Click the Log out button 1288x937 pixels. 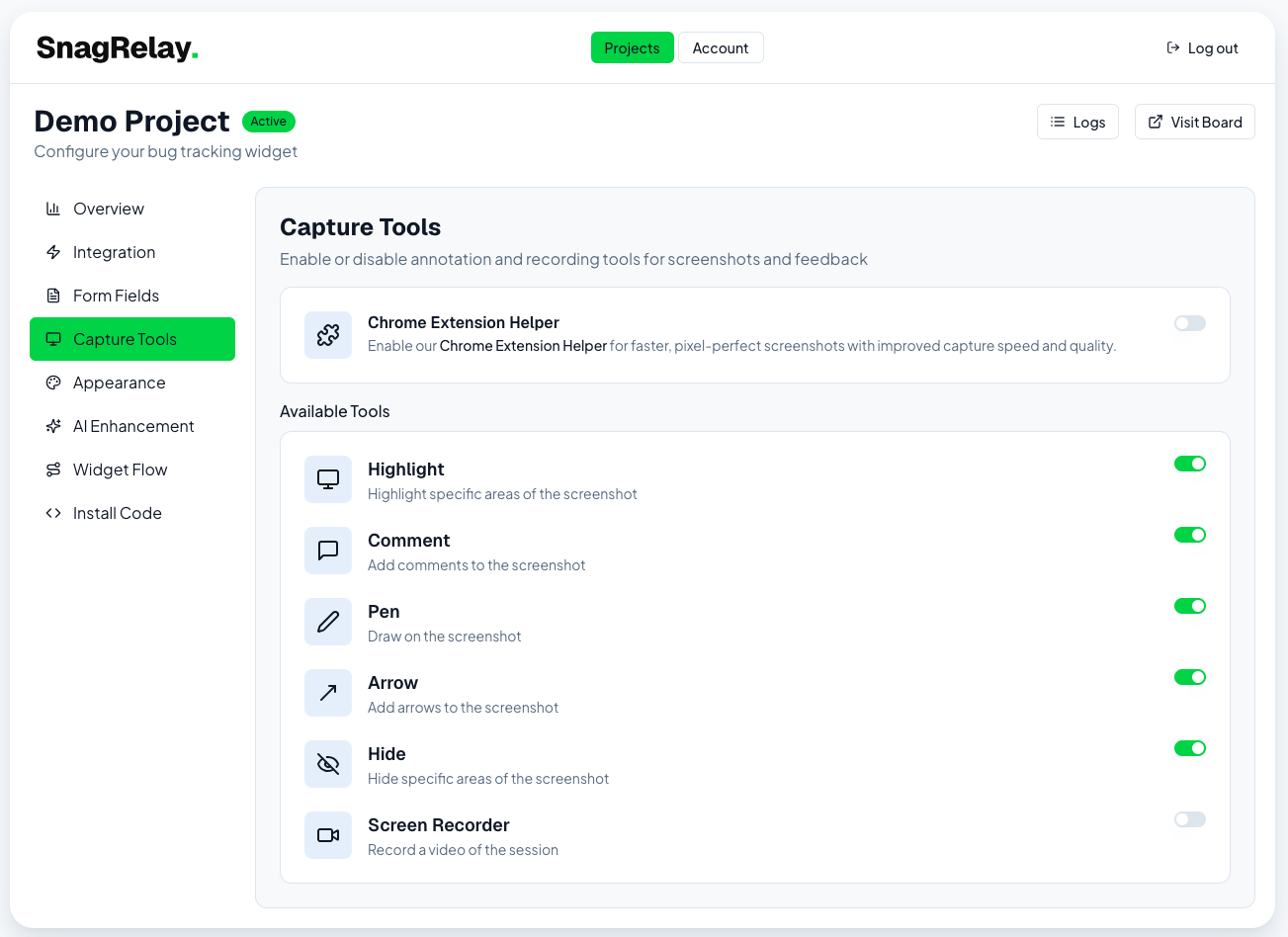[1203, 47]
